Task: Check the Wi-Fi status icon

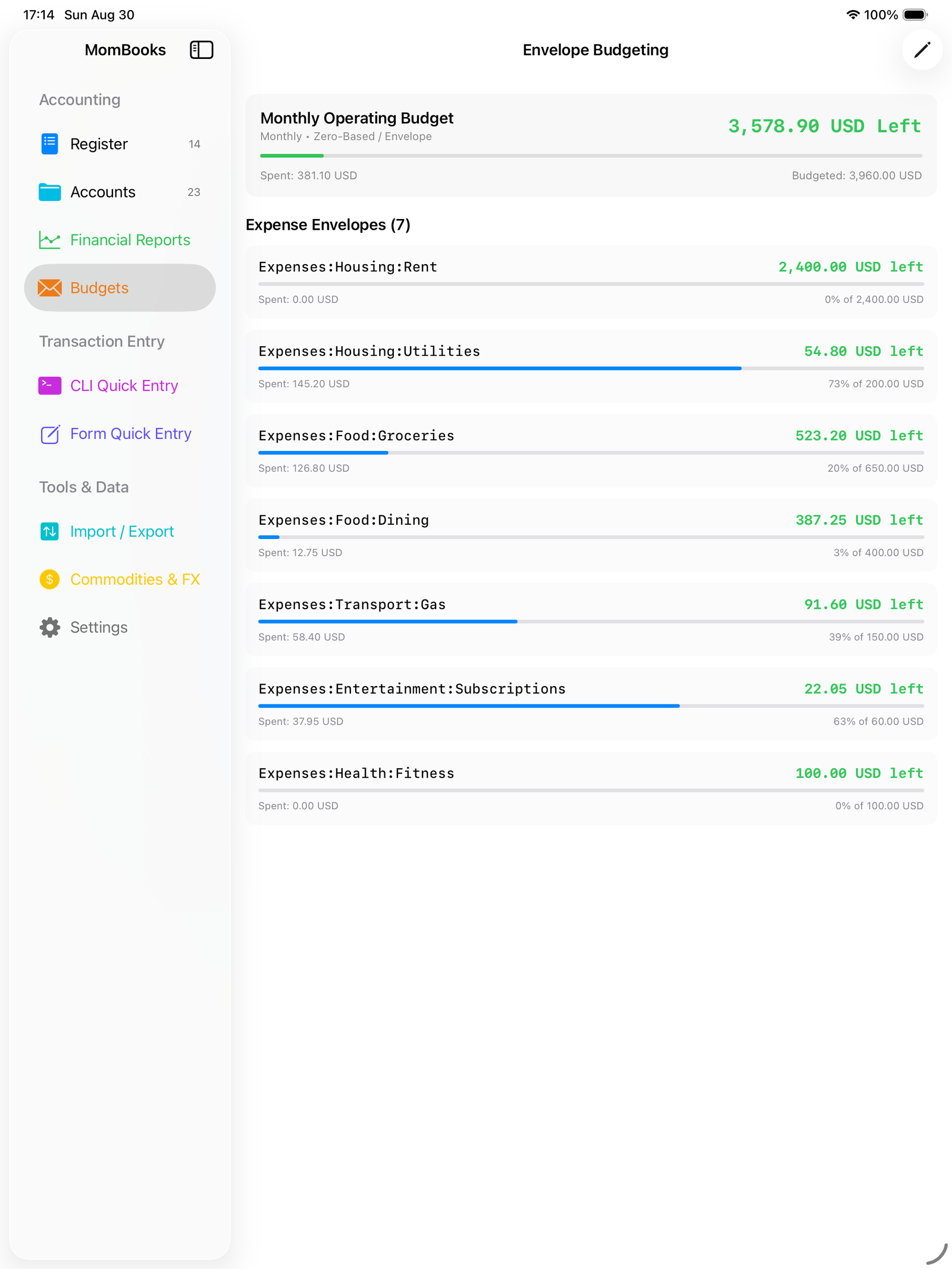Action: coord(853,15)
